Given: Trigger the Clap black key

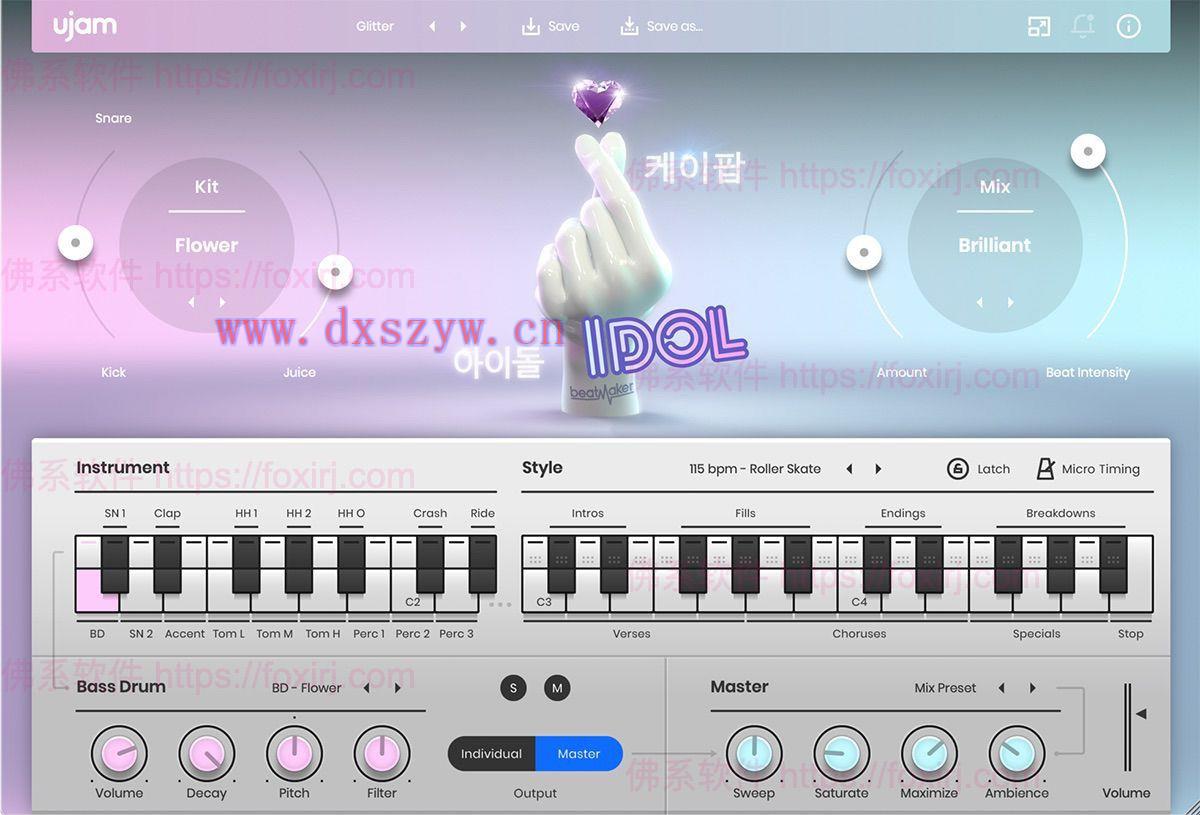Looking at the screenshot, I should pyautogui.click(x=167, y=565).
